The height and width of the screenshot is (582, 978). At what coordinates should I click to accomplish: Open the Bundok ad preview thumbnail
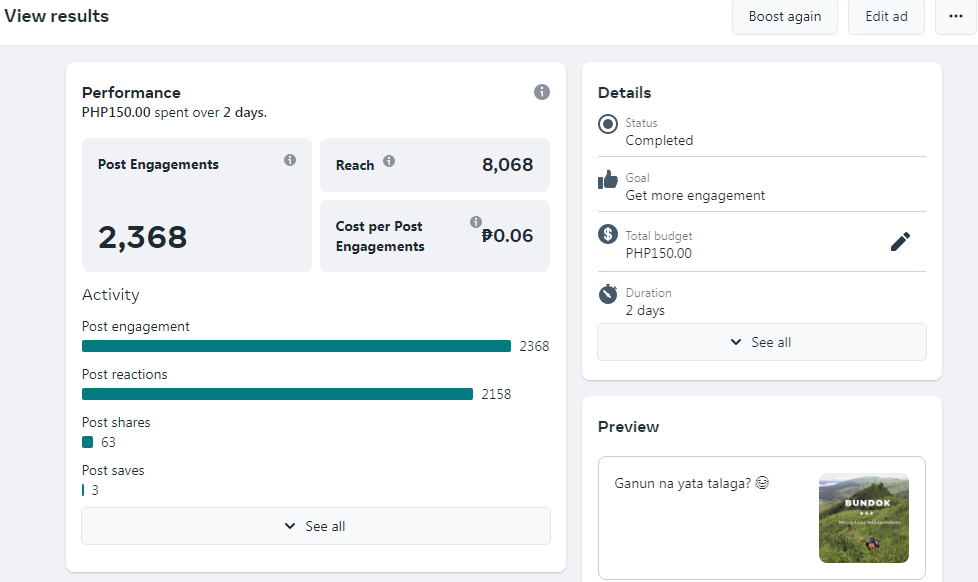click(x=863, y=518)
